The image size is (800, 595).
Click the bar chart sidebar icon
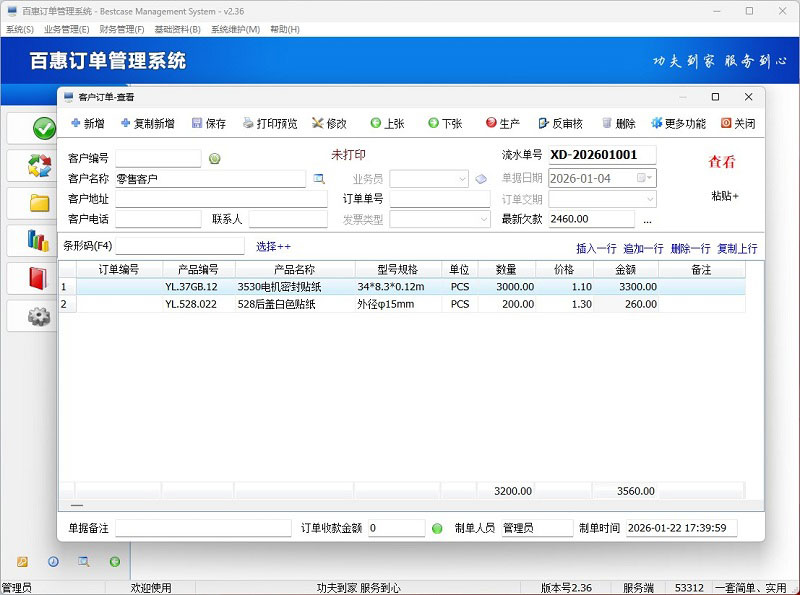pyautogui.click(x=38, y=240)
